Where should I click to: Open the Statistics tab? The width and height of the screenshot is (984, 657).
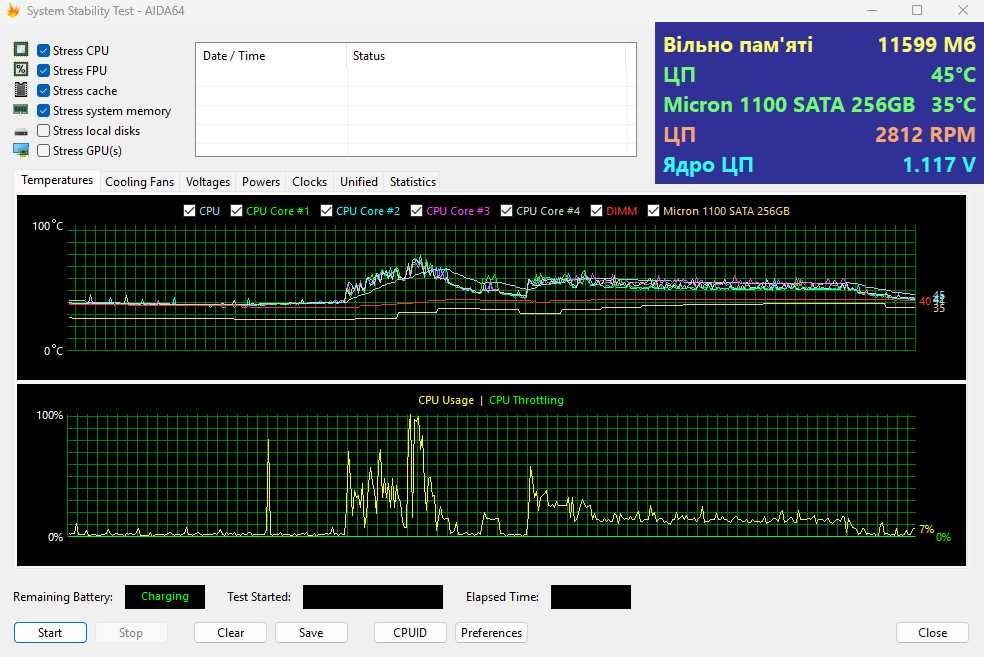412,182
